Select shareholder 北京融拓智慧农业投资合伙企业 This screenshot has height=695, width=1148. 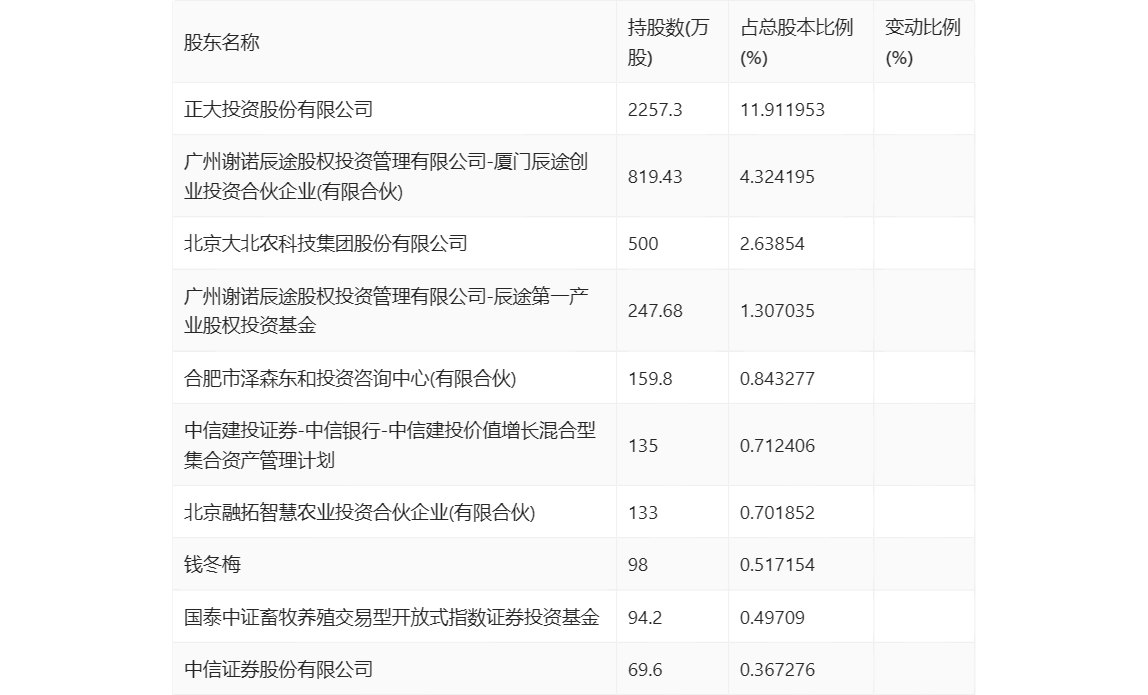point(359,512)
